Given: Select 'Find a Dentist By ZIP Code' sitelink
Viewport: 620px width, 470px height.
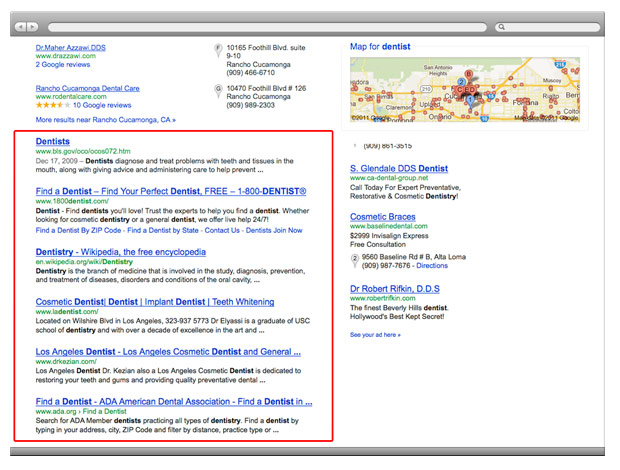Looking at the screenshot, I should pos(79,230).
